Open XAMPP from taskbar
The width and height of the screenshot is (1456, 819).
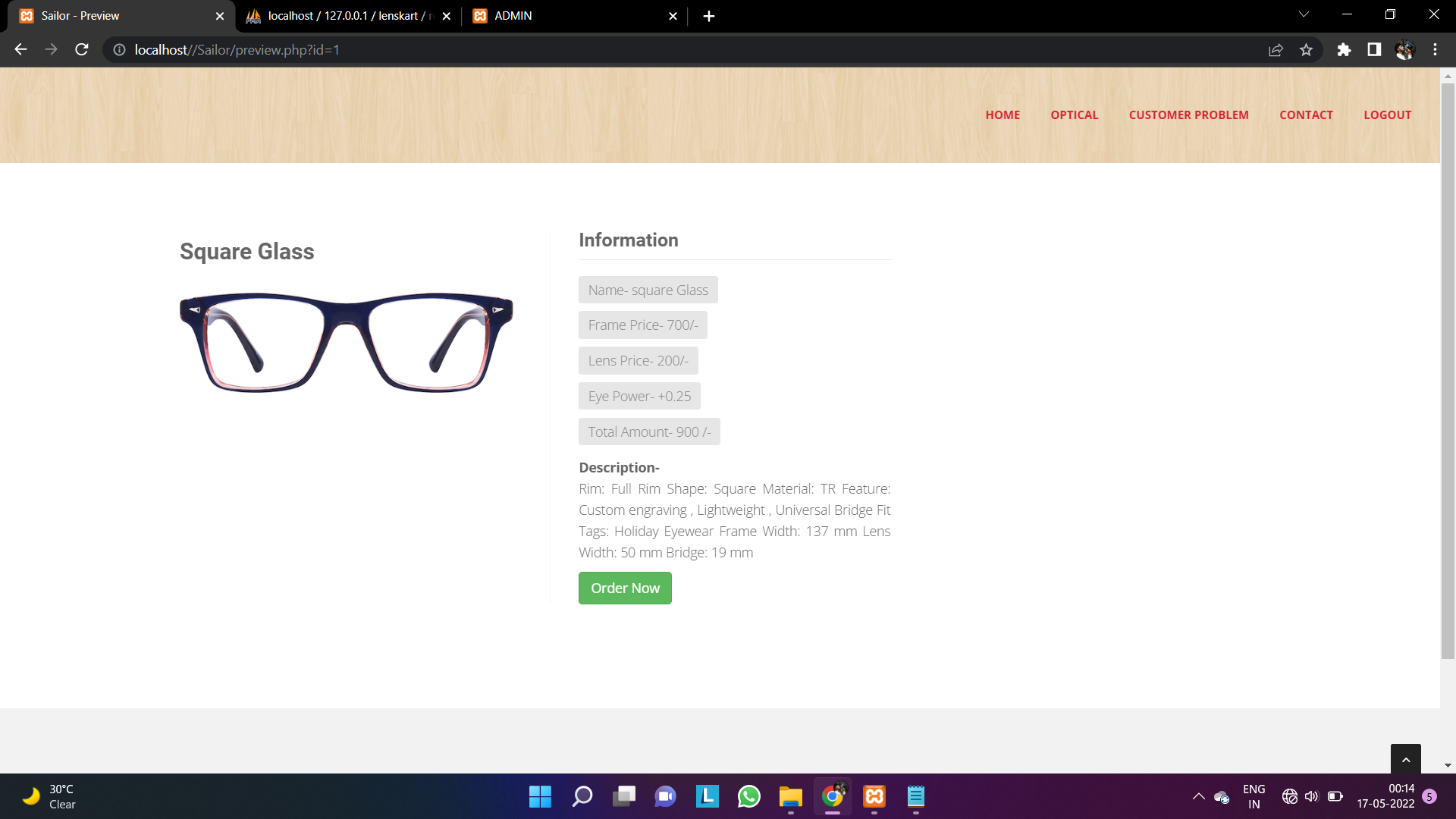tap(874, 796)
